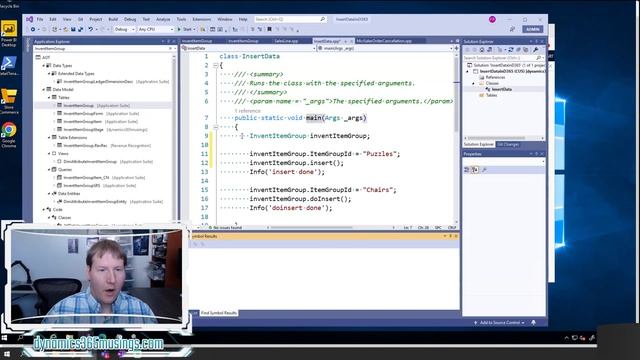Select DimAttributeInventItemGroup view node
This screenshot has height=360, width=640.
click(x=90, y=162)
